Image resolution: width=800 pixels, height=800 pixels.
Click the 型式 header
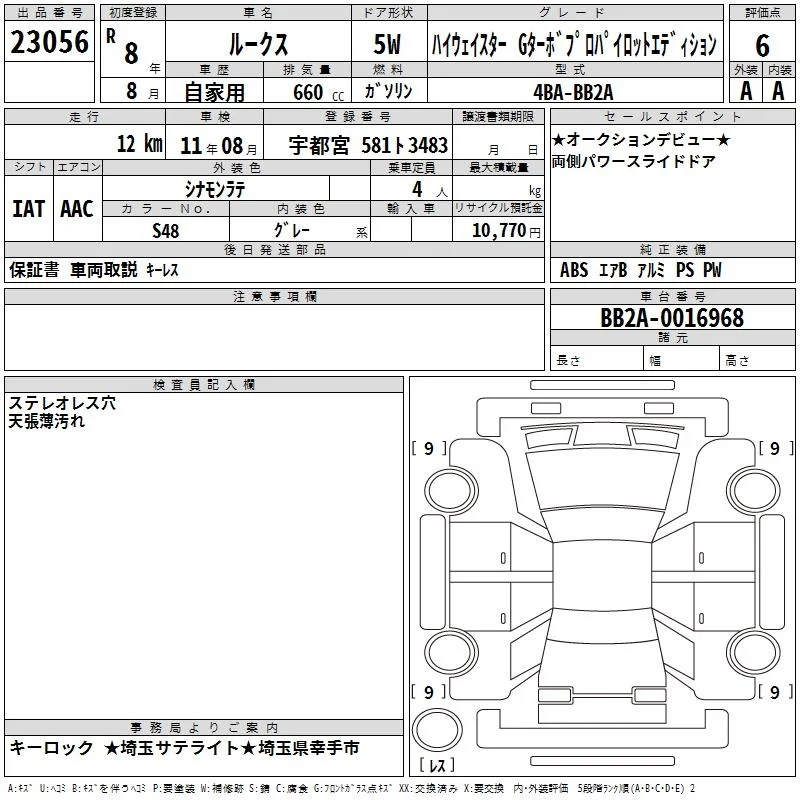tap(575, 69)
